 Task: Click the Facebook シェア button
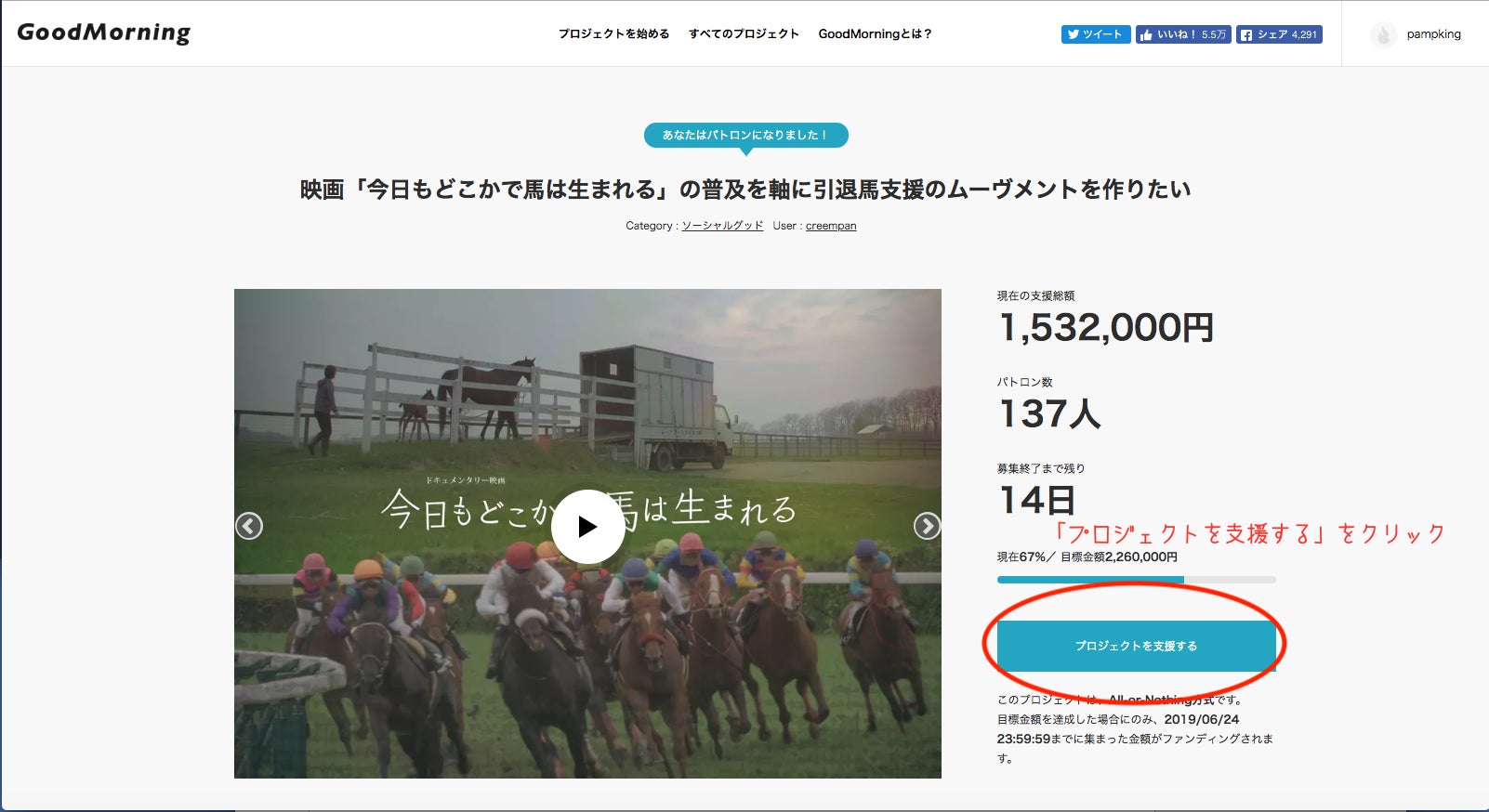pyautogui.click(x=1279, y=34)
